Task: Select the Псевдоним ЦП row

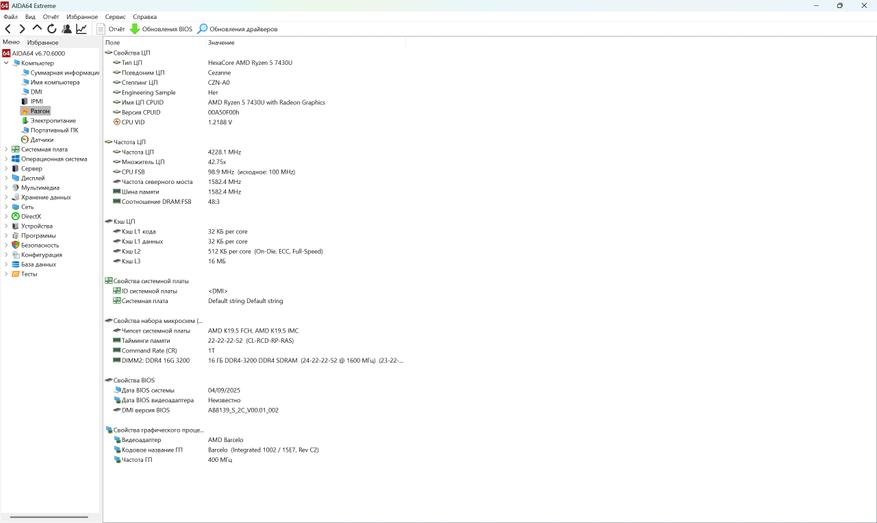Action: tap(254, 73)
